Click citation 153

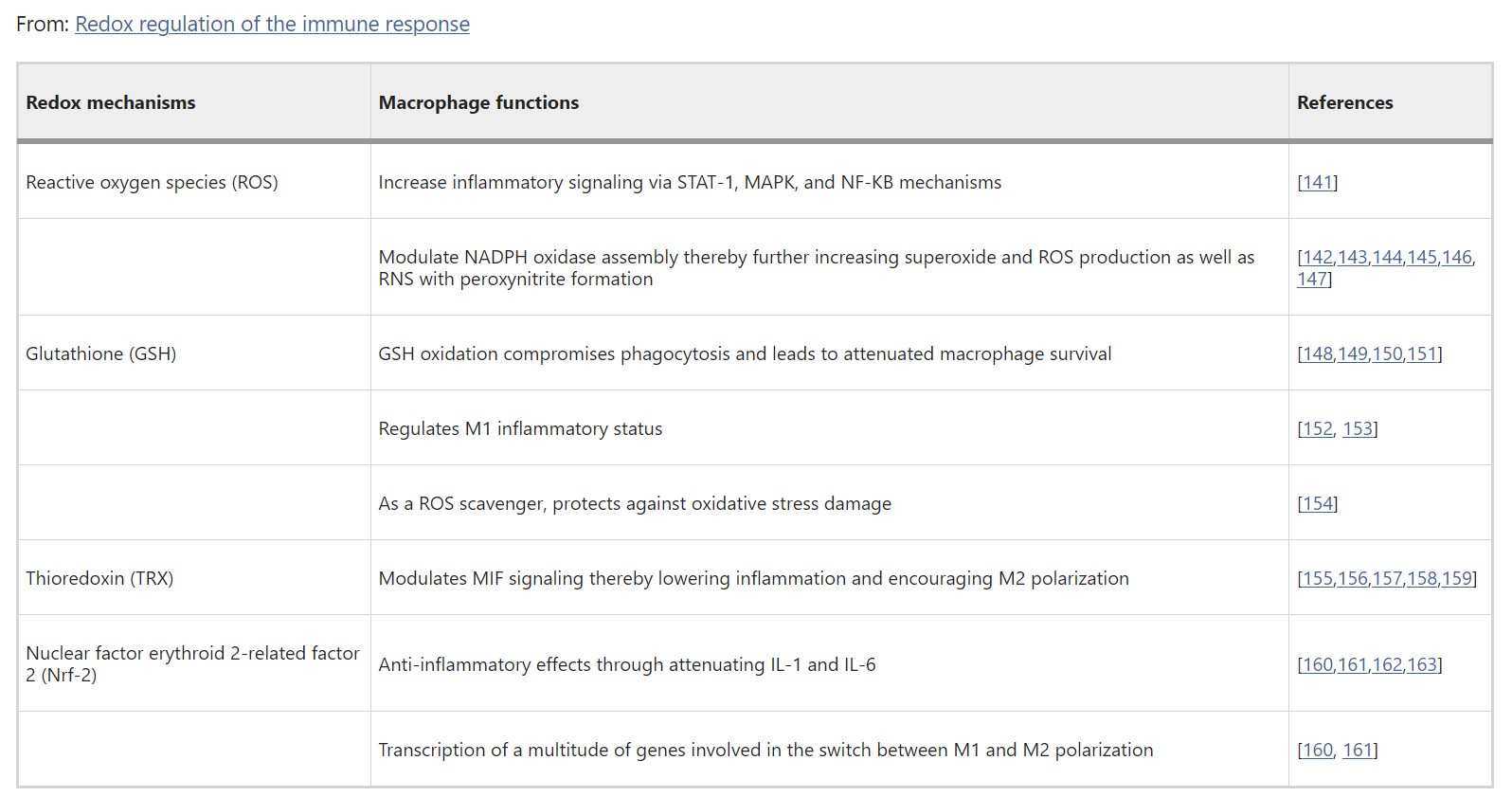click(1358, 429)
